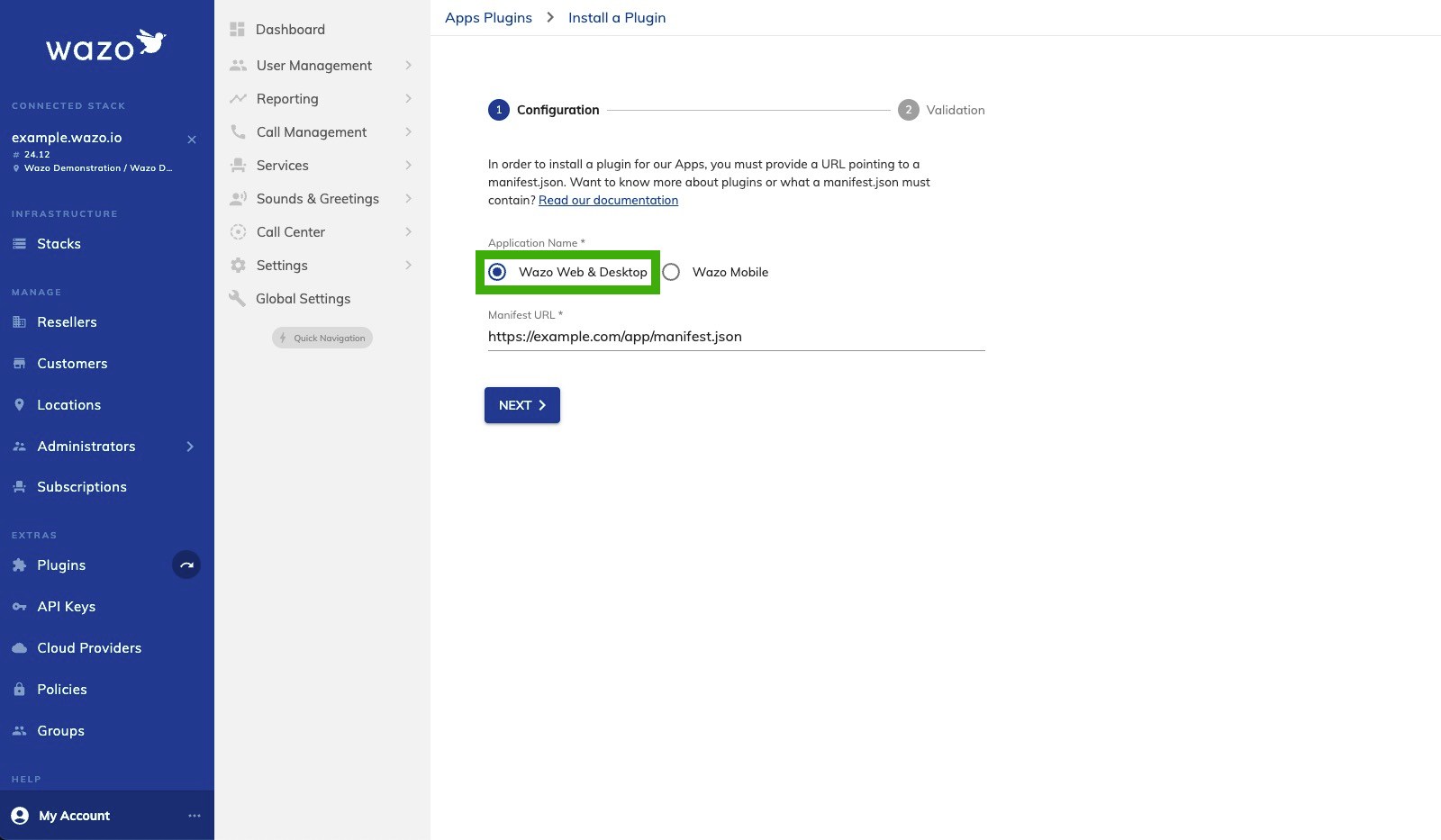Click the Services icon in submenu
1441x840 pixels.
[238, 166]
